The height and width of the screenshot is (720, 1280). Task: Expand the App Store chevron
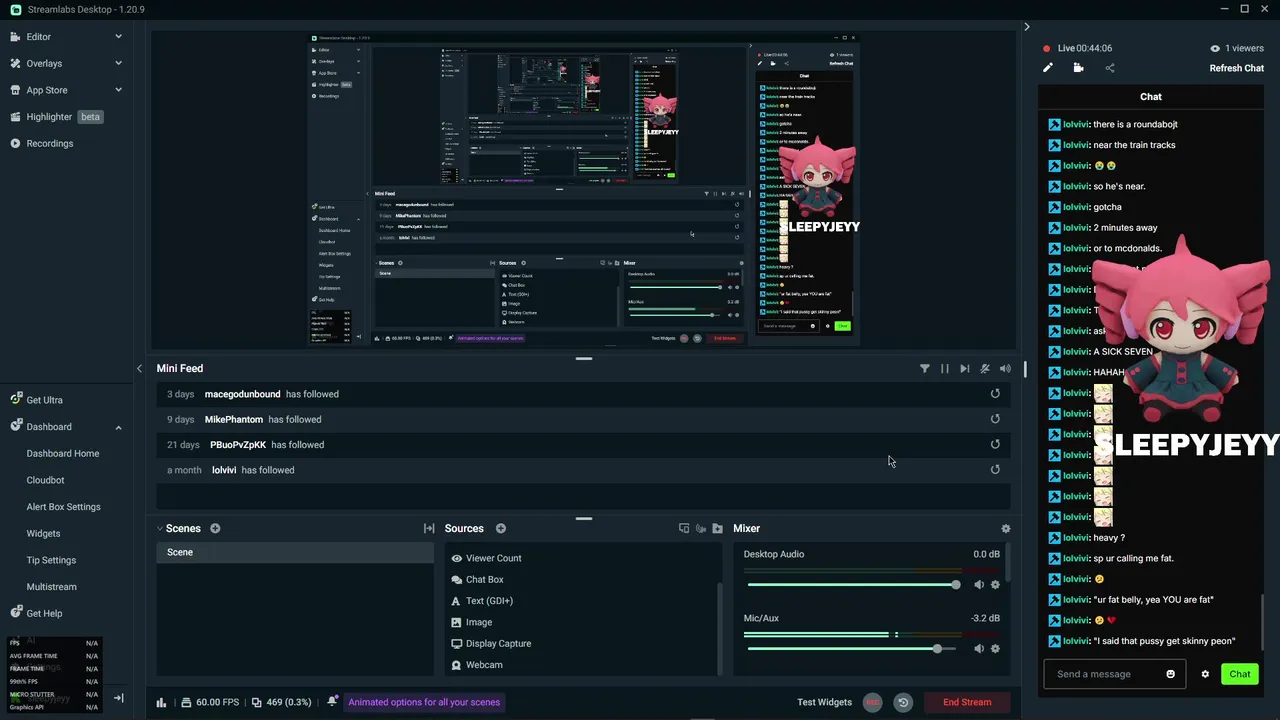coord(118,90)
